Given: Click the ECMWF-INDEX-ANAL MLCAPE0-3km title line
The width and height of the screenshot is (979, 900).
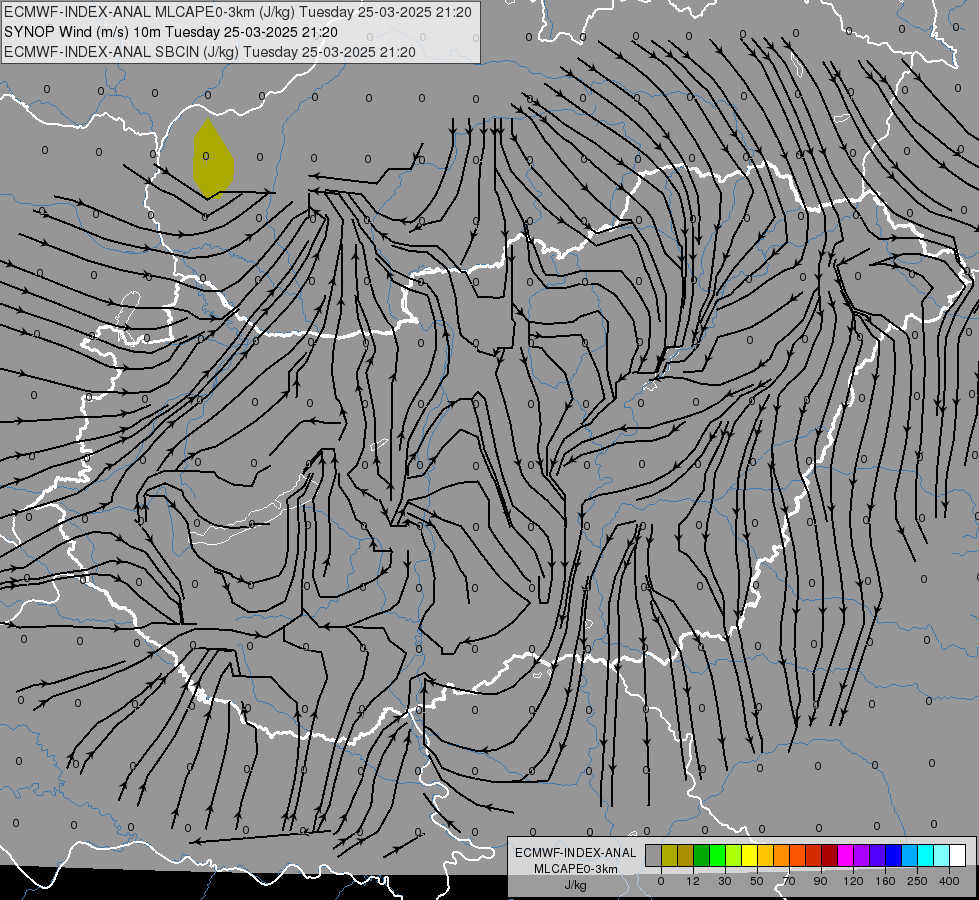Looking at the screenshot, I should coord(238,12).
